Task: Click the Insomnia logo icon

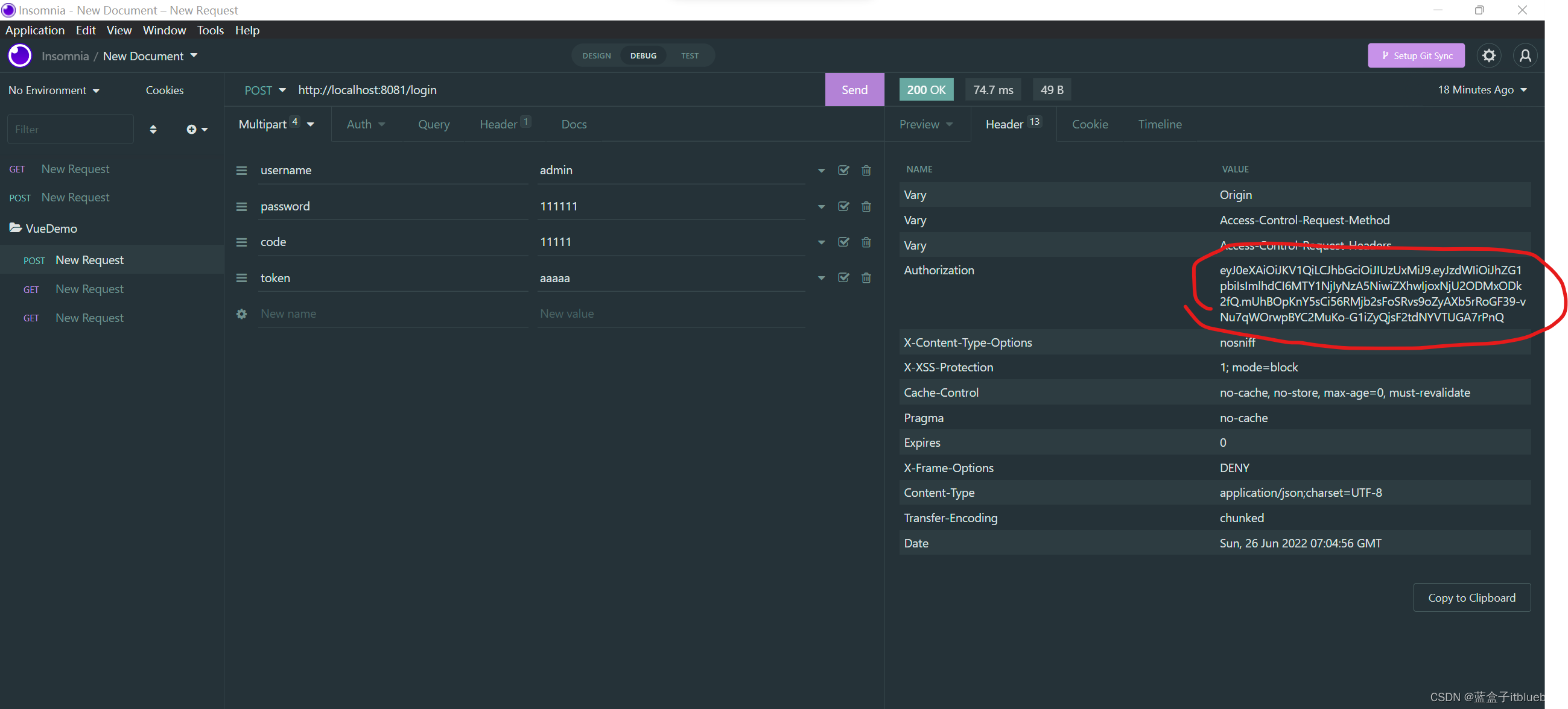Action: (x=19, y=56)
